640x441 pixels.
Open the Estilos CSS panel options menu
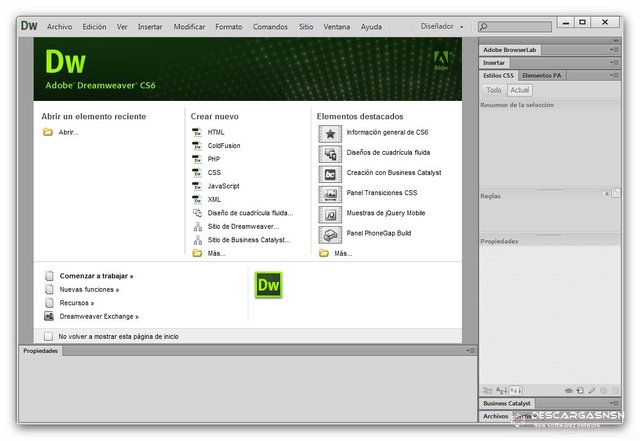(x=614, y=75)
